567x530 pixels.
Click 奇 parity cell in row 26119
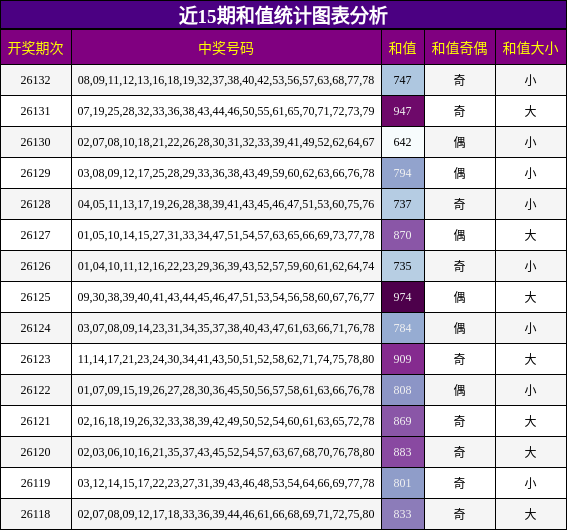[x=460, y=483]
